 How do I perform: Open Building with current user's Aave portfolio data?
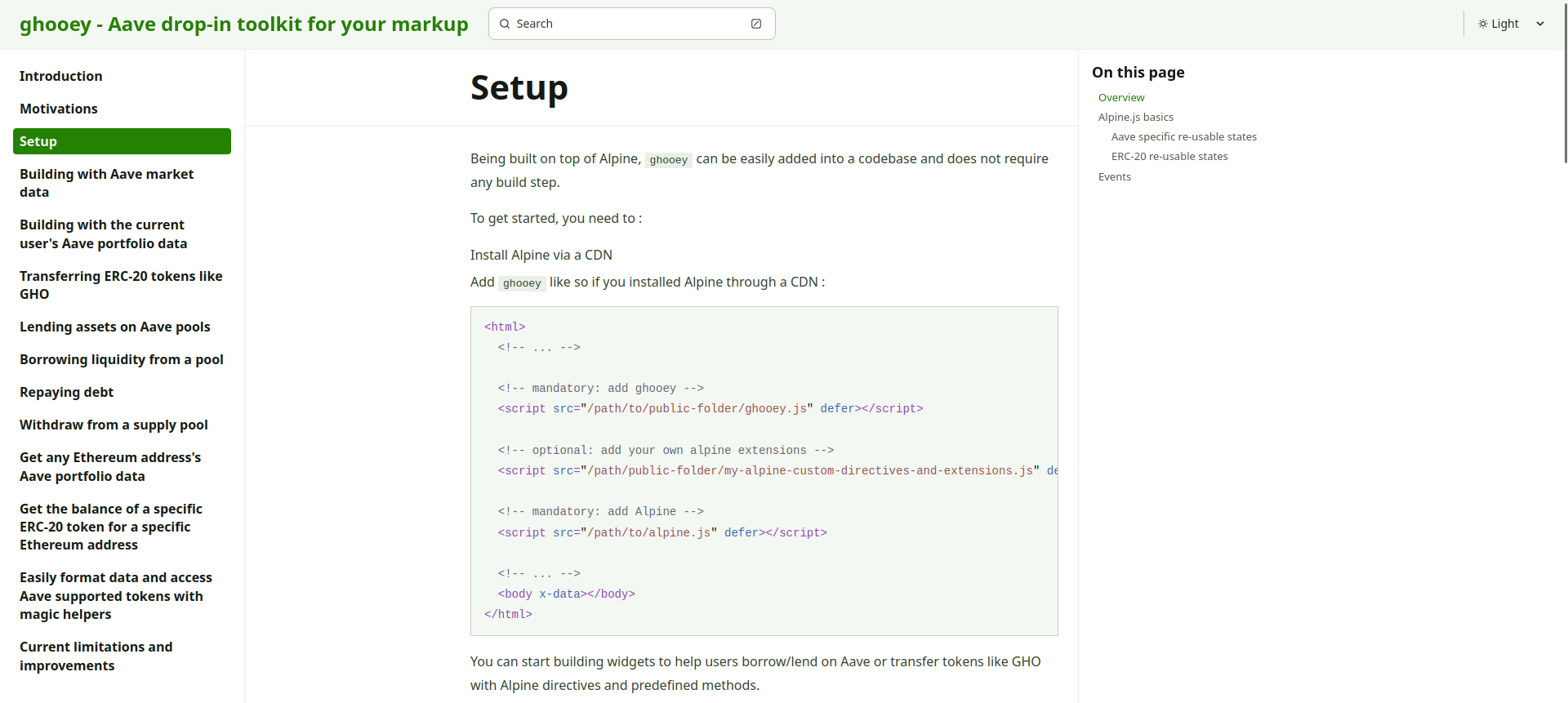point(122,234)
